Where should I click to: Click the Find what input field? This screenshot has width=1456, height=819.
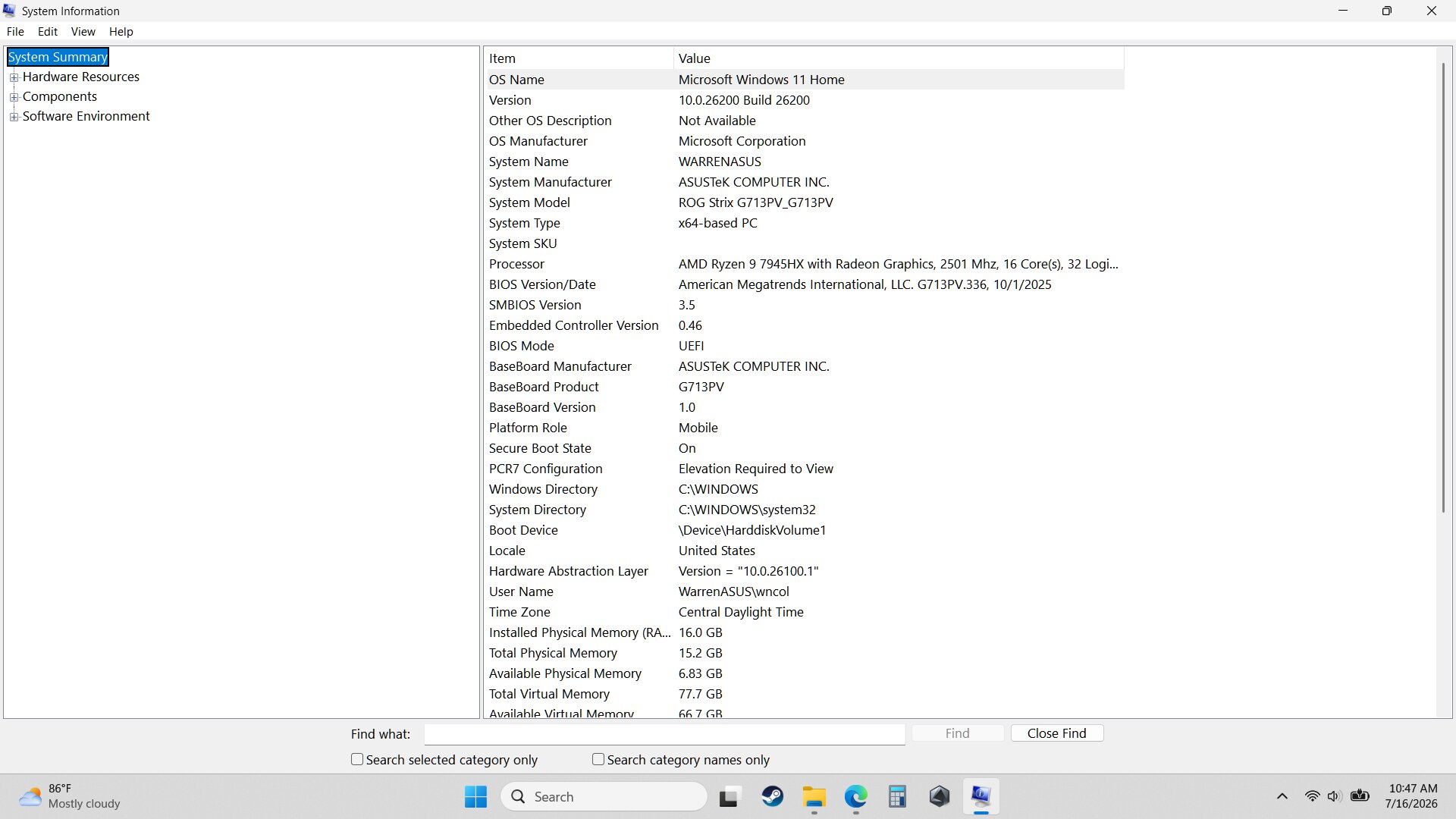pyautogui.click(x=664, y=734)
